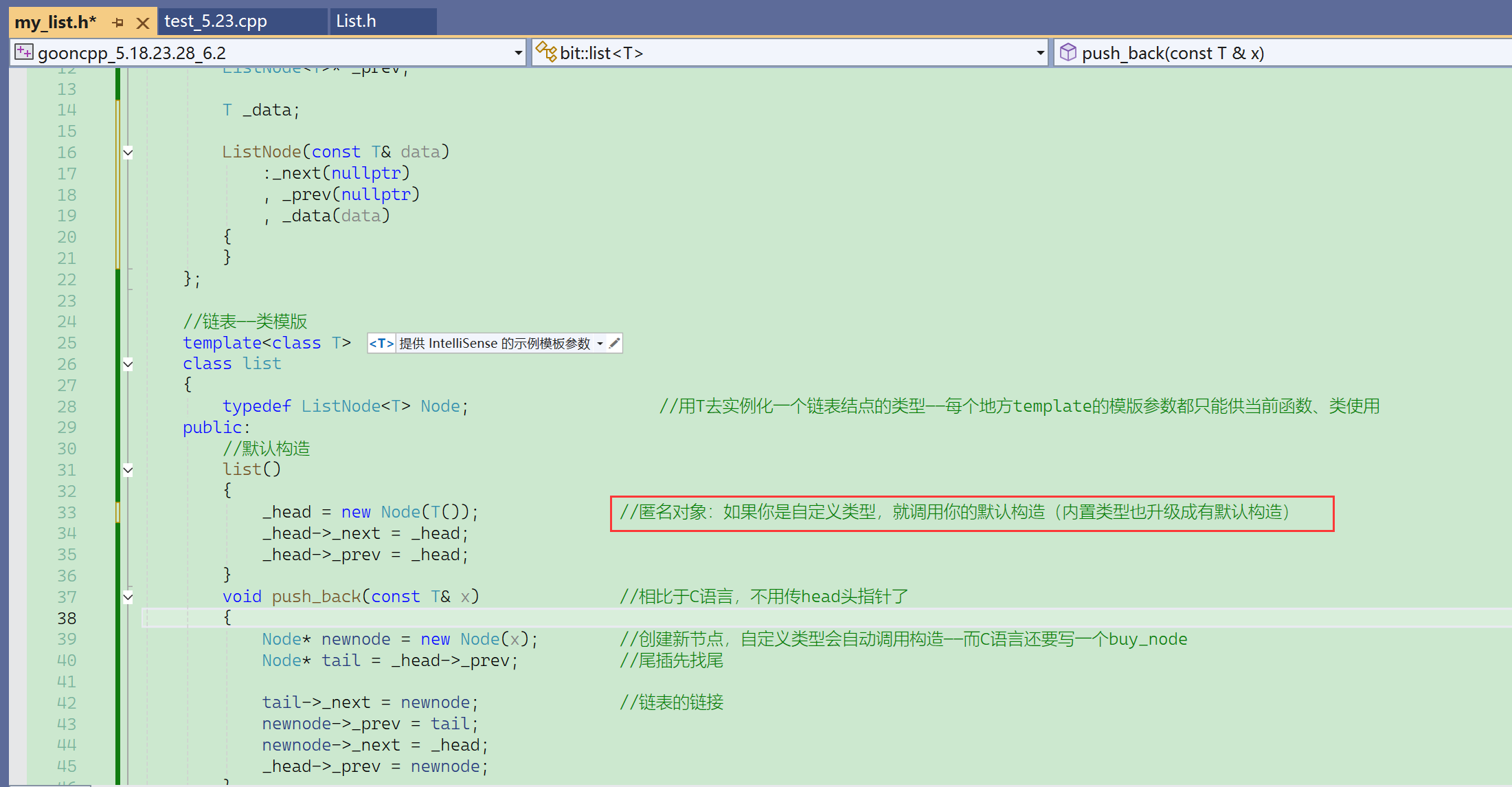Click the pencil edit icon on template bar

click(x=614, y=343)
